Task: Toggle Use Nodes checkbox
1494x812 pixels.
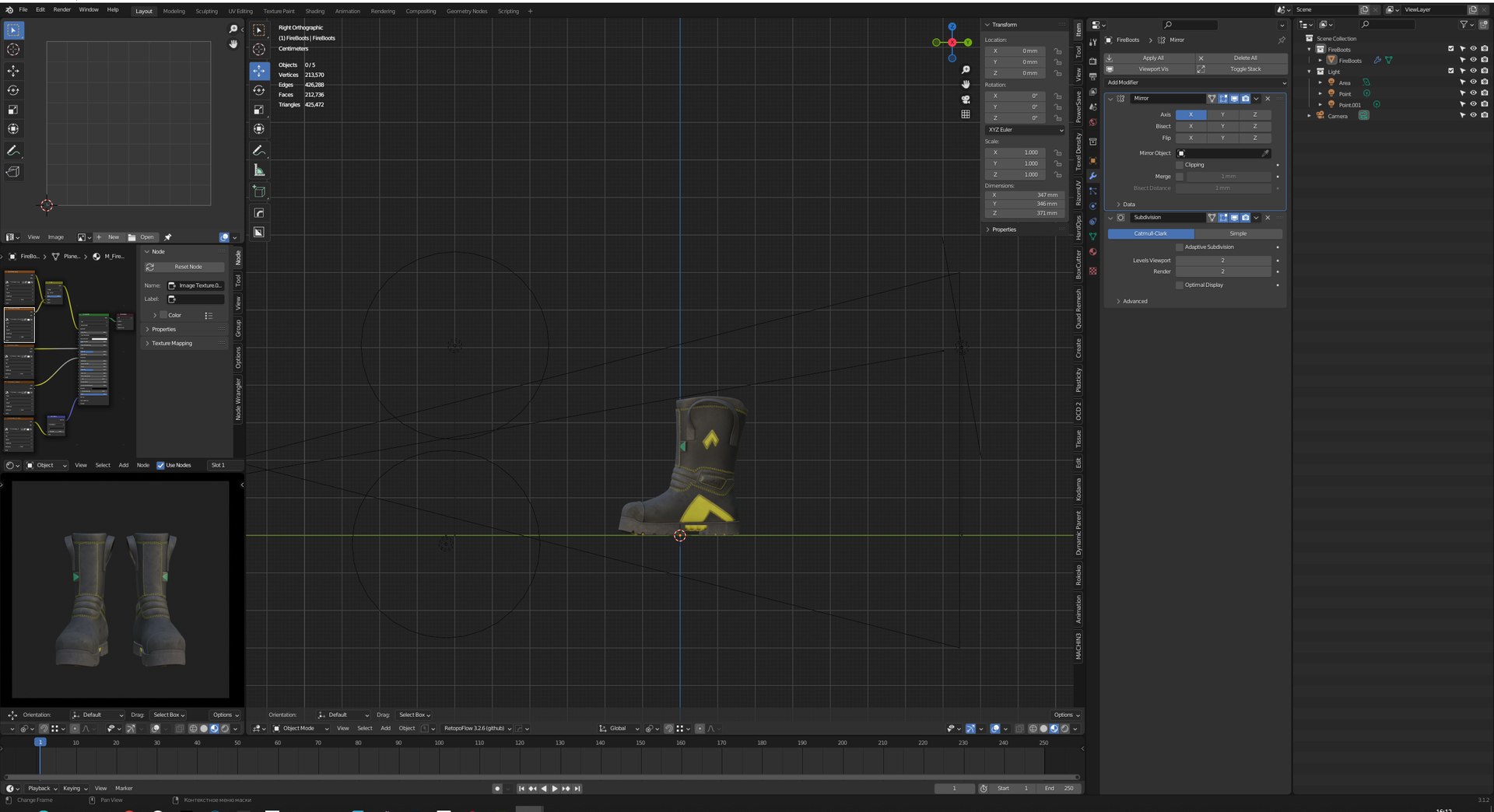Action: click(x=160, y=465)
